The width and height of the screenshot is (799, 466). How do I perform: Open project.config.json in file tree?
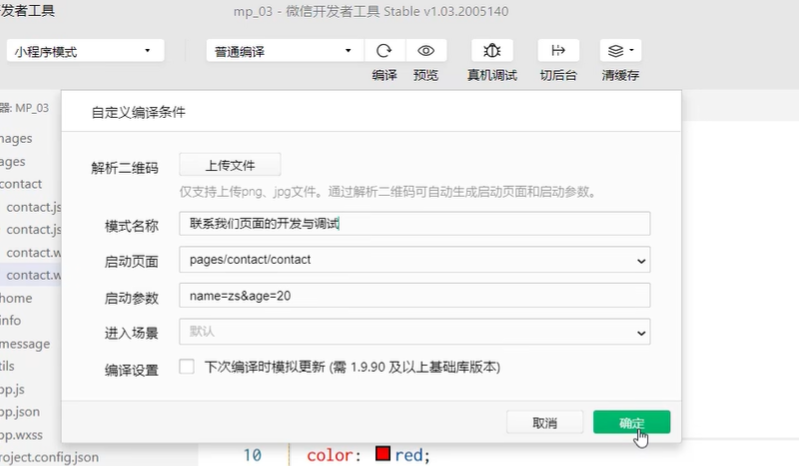(x=49, y=457)
